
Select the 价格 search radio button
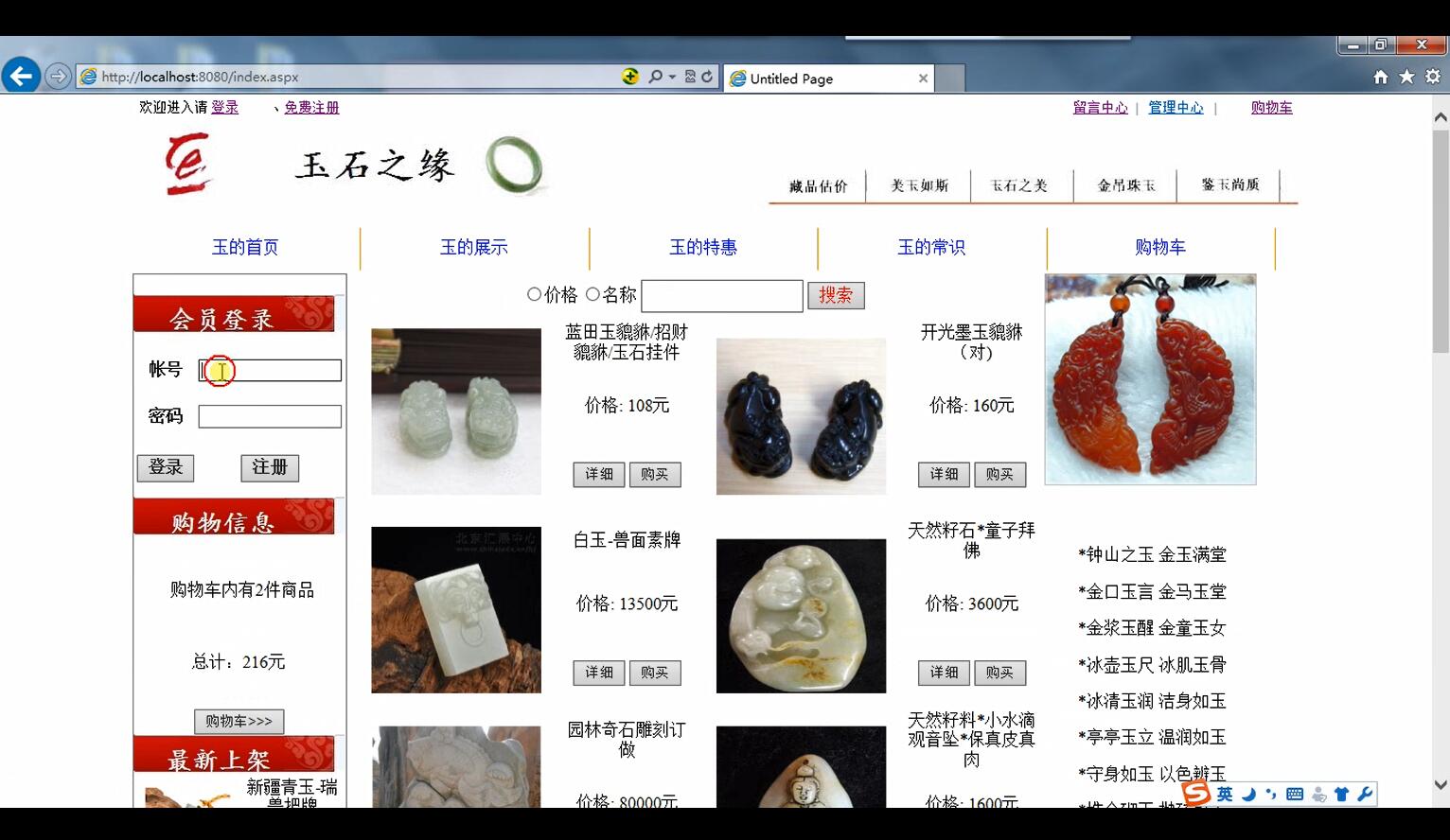pos(534,294)
